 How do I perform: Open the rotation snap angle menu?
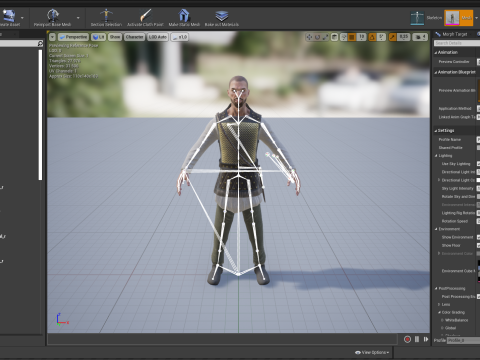[x=382, y=37]
